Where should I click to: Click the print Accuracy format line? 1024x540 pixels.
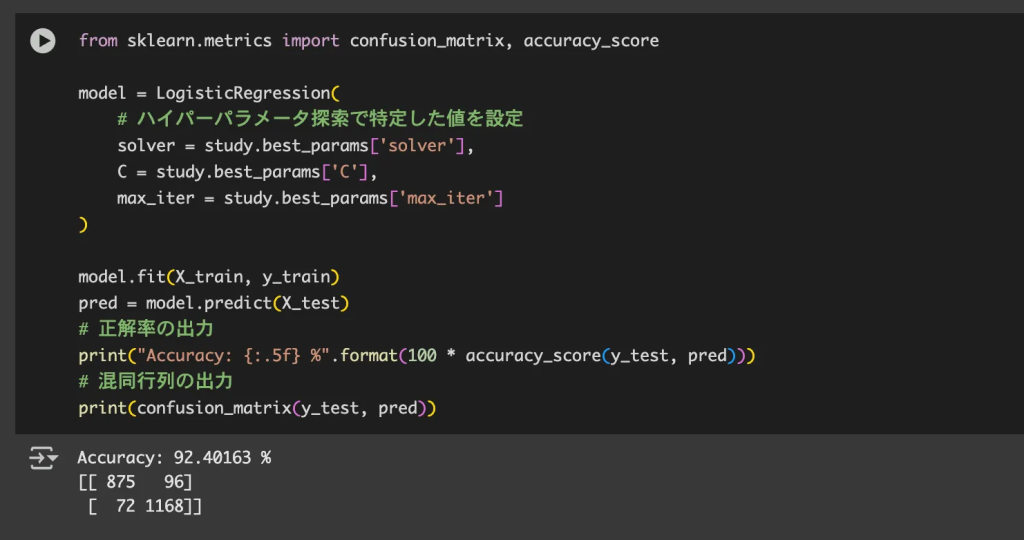pos(417,356)
